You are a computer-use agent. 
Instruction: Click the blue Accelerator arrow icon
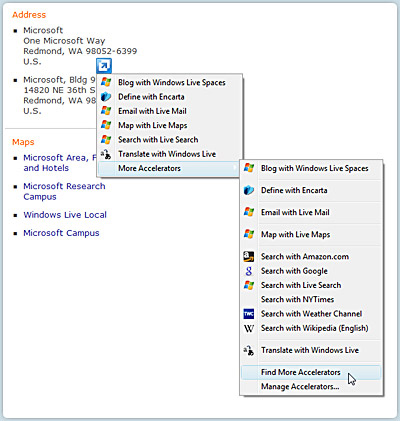pyautogui.click(x=104, y=66)
